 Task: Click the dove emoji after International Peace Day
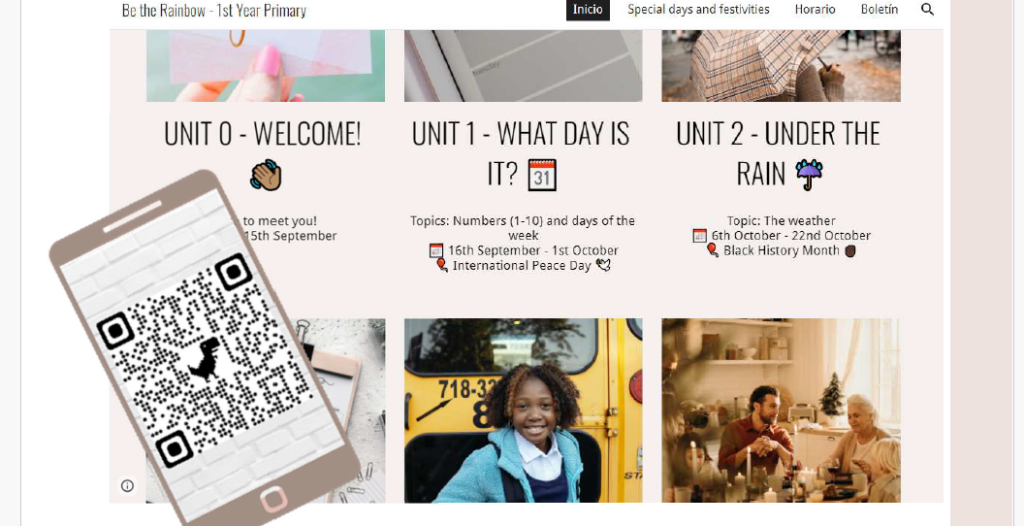pos(603,265)
